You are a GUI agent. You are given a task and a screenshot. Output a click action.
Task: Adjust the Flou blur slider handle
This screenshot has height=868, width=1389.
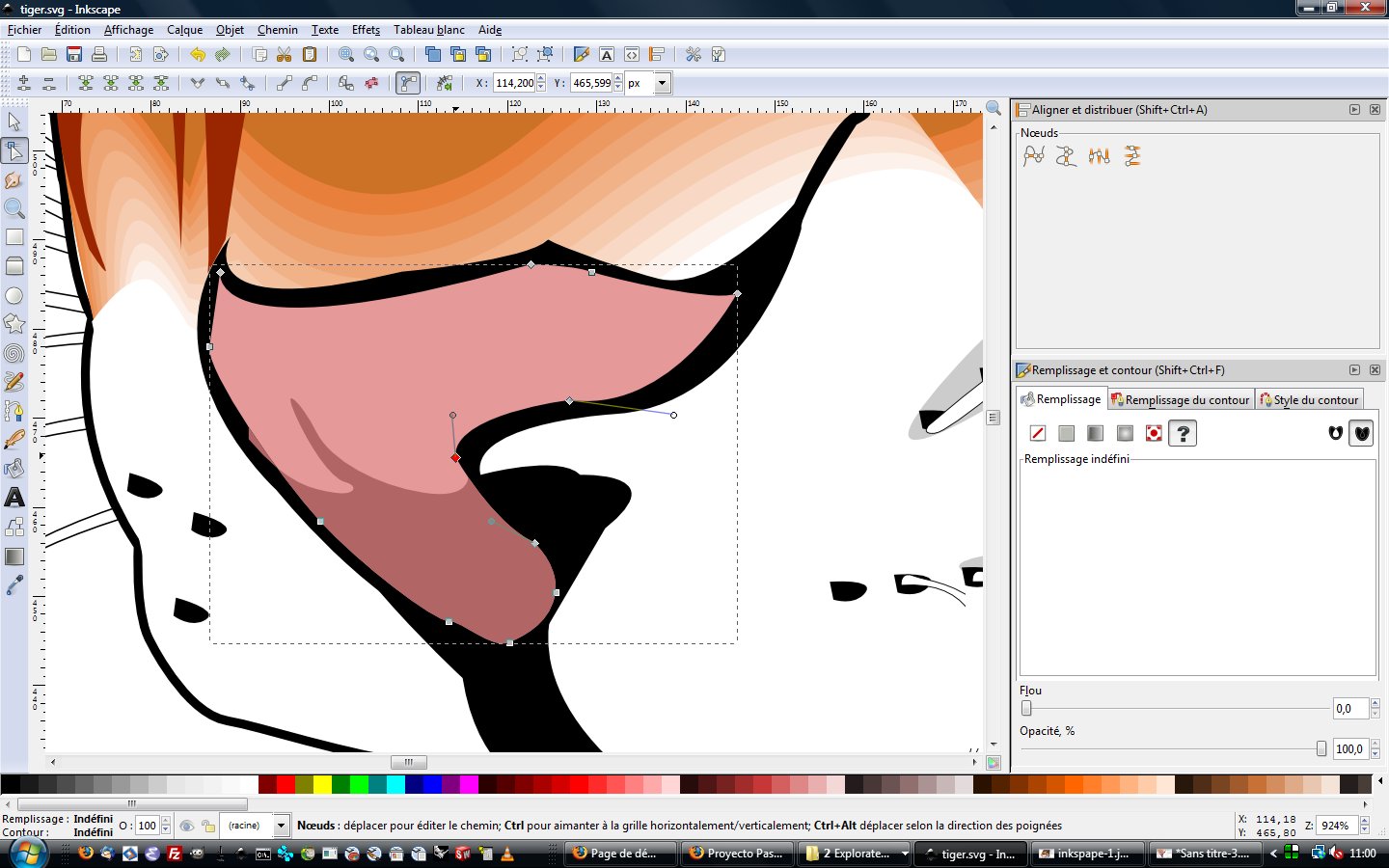coord(1025,708)
